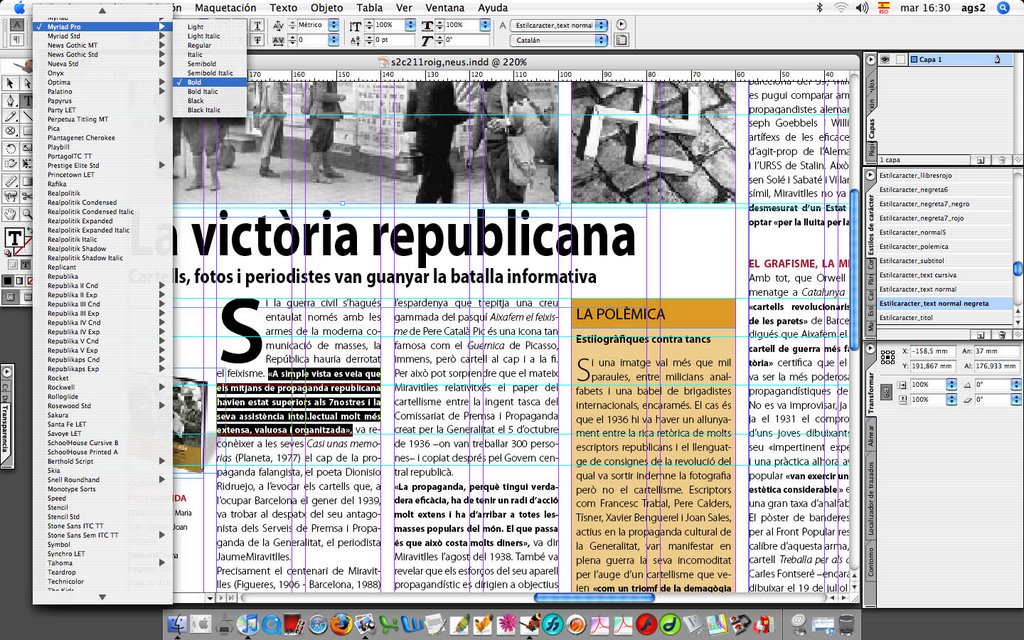The image size is (1024, 640).
Task: Select the Scissors tool
Action: click(27, 197)
